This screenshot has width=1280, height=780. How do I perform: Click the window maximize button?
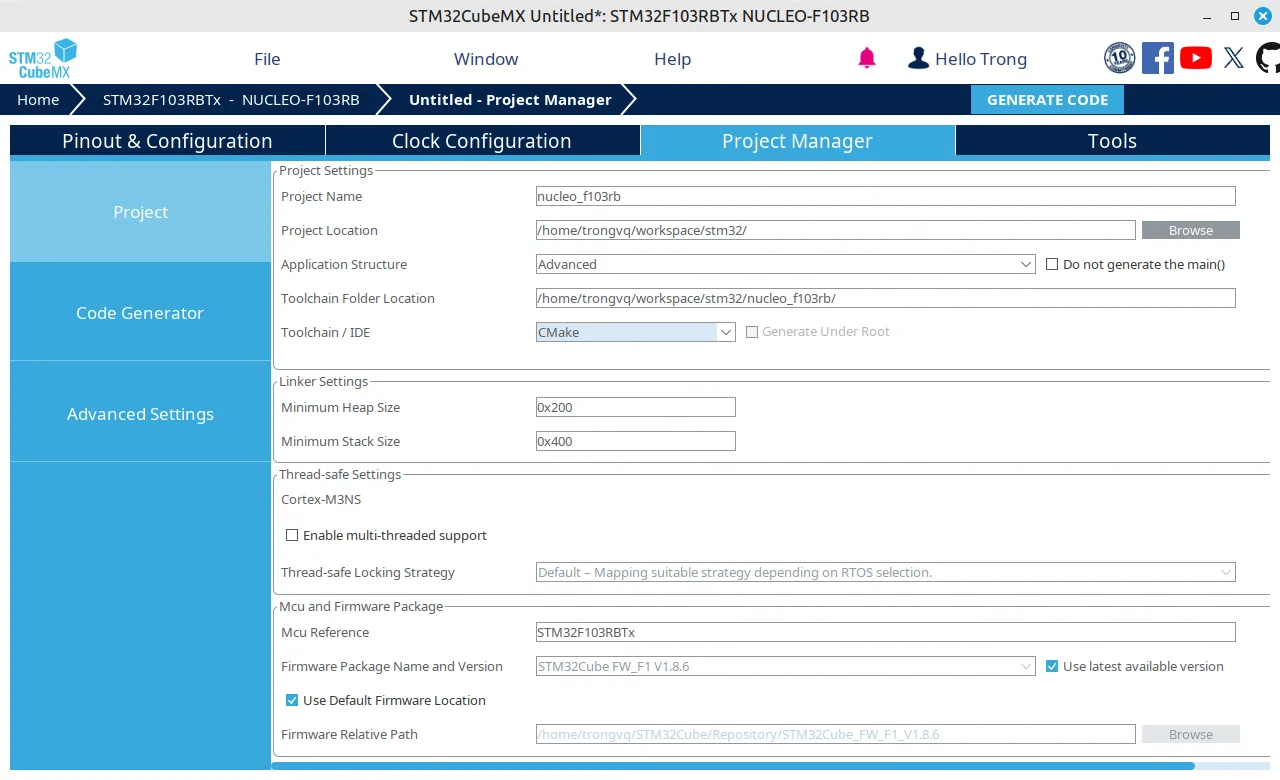tap(1234, 16)
